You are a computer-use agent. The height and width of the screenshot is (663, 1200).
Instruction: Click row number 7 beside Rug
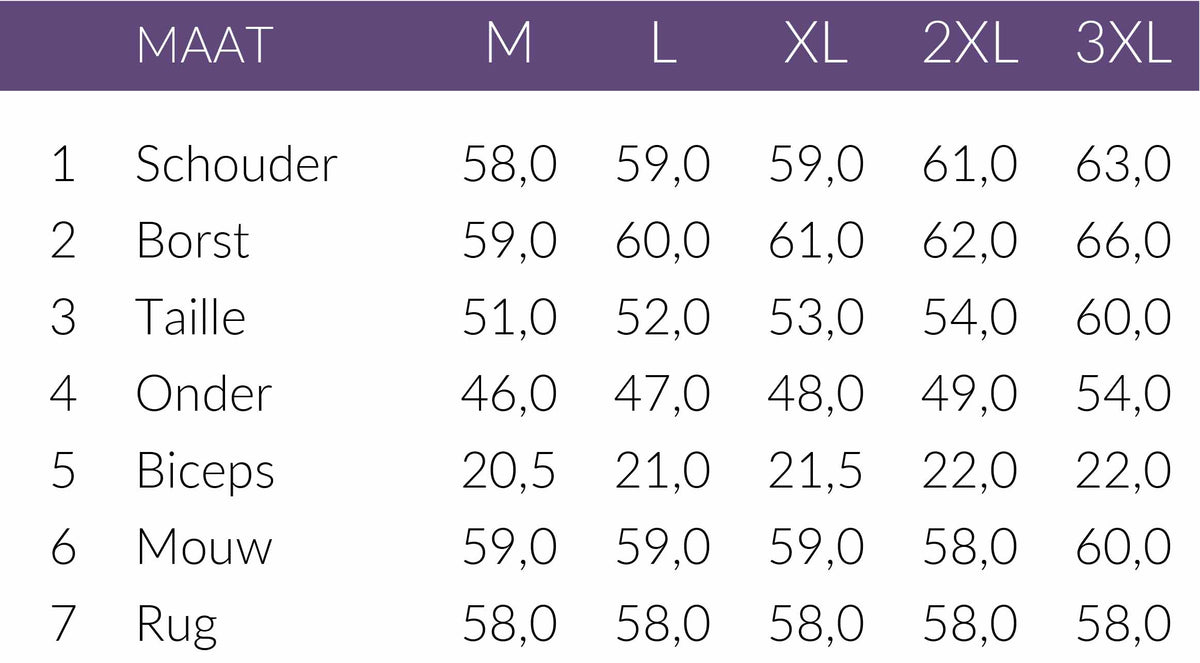63,625
